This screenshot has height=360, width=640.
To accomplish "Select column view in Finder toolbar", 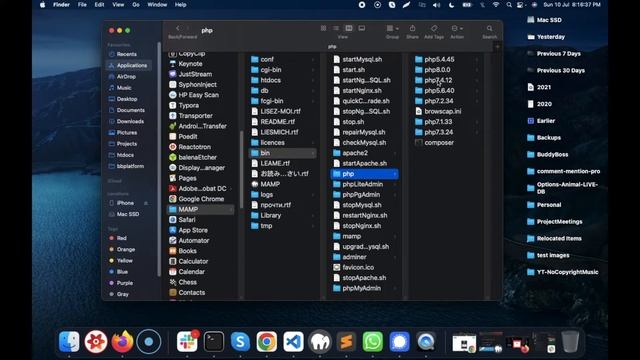I will [x=349, y=28].
